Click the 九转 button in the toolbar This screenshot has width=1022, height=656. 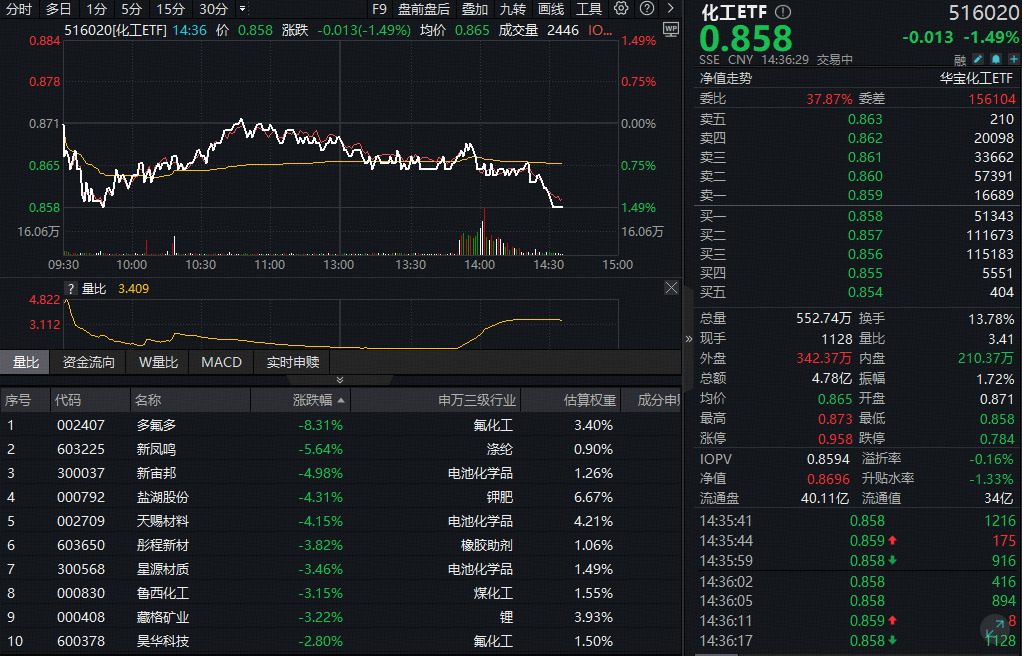512,9
